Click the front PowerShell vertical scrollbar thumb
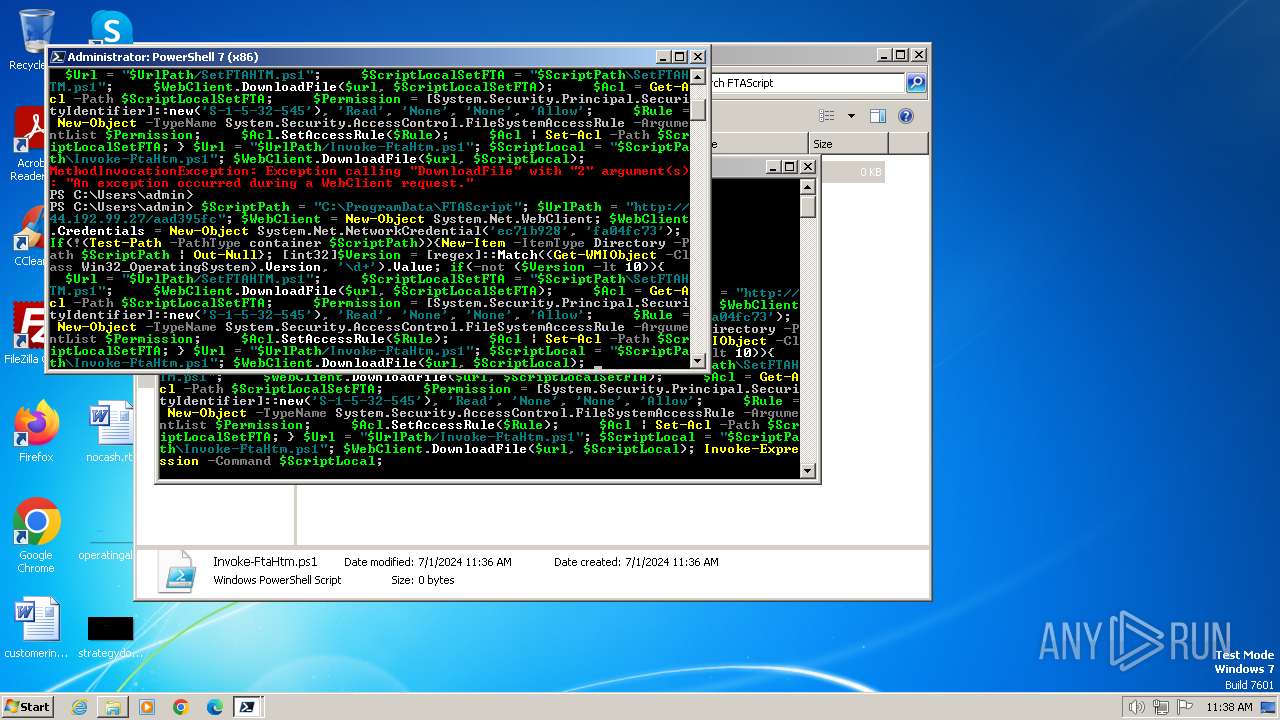Viewport: 1280px width, 720px height. tap(698, 108)
